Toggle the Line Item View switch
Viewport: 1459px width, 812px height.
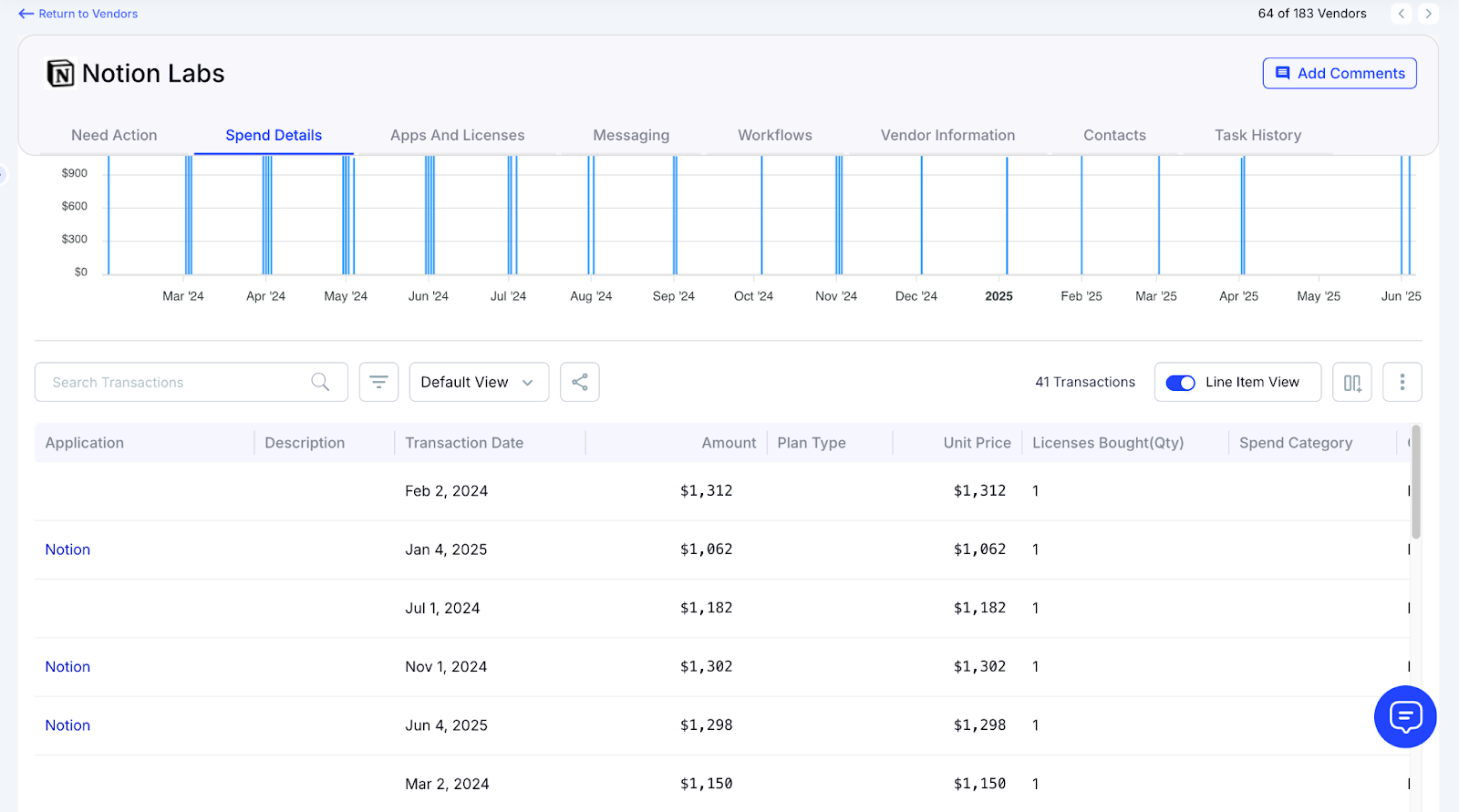pos(1181,383)
